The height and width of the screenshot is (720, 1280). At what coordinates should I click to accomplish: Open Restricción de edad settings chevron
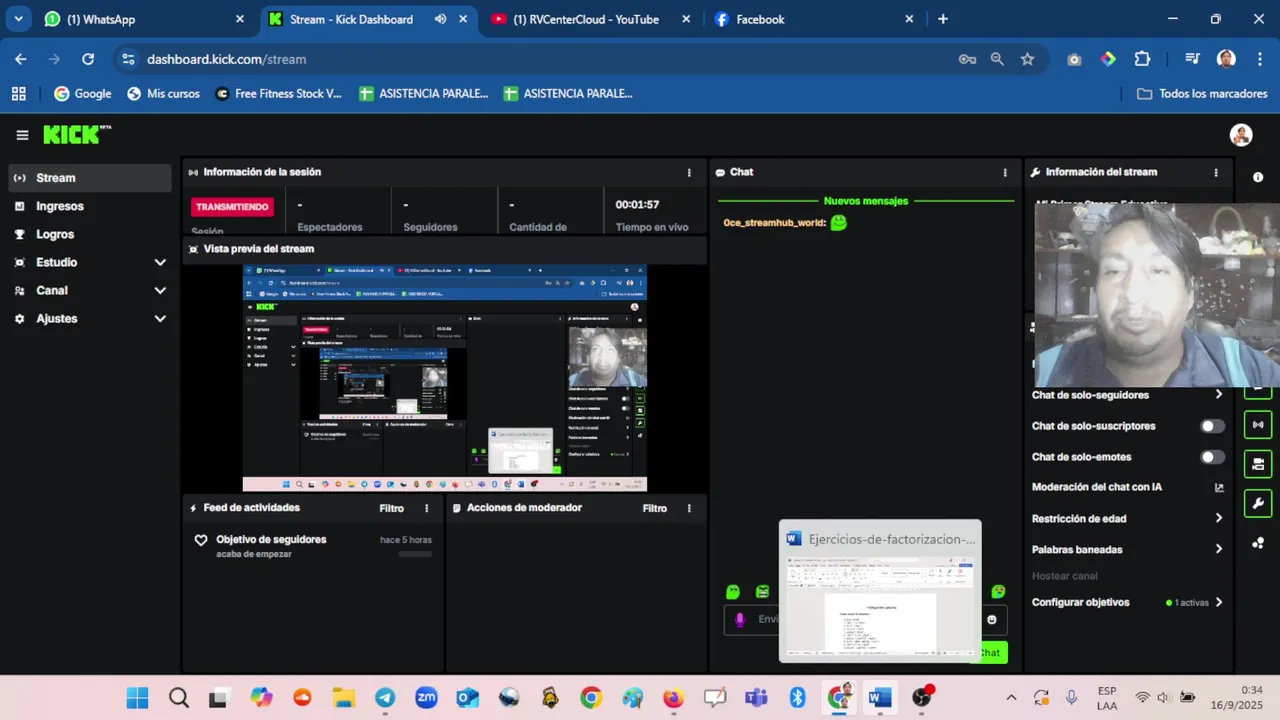coord(1218,518)
